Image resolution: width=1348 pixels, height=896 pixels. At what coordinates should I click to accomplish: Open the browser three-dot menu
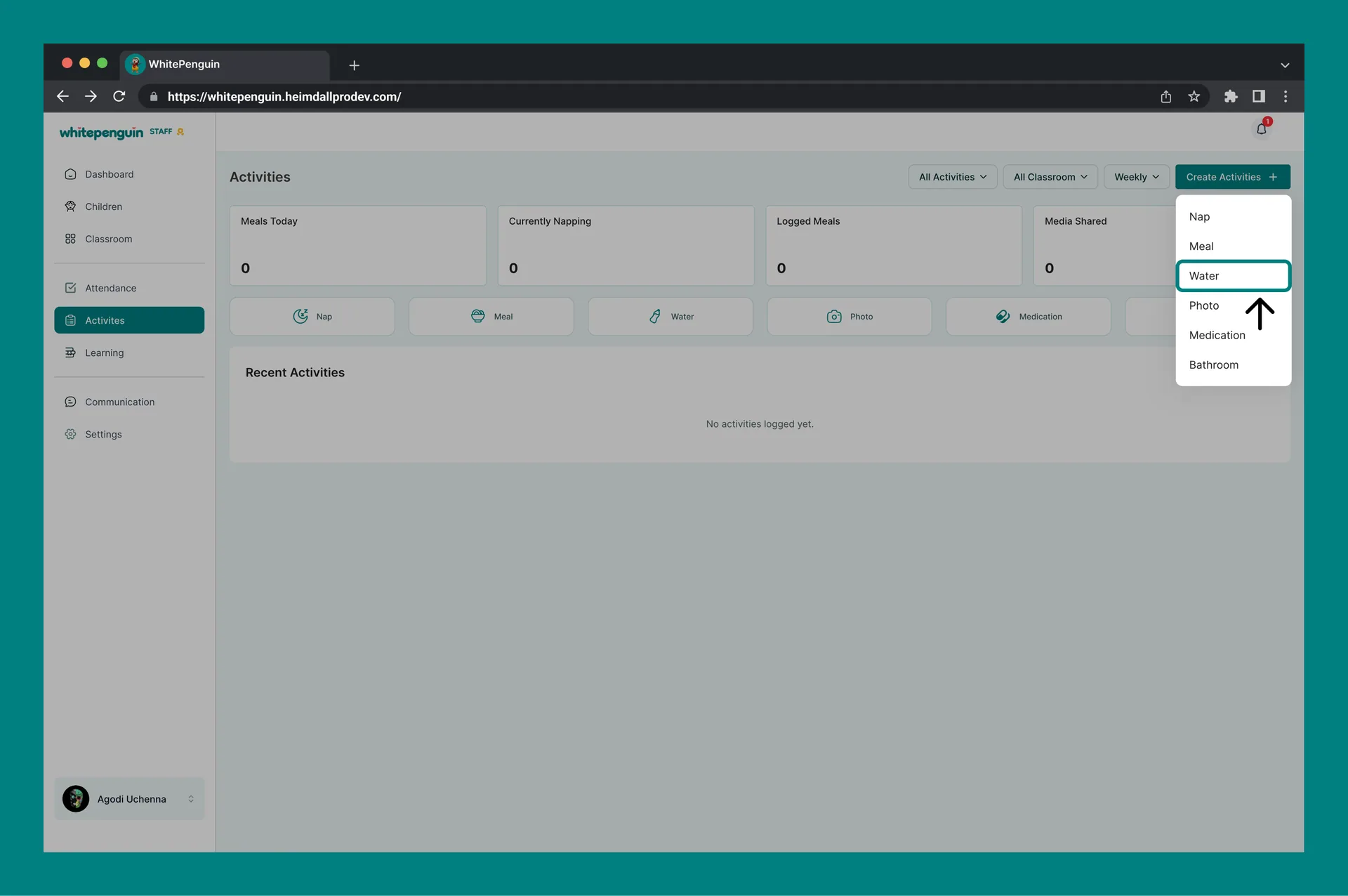1286,96
